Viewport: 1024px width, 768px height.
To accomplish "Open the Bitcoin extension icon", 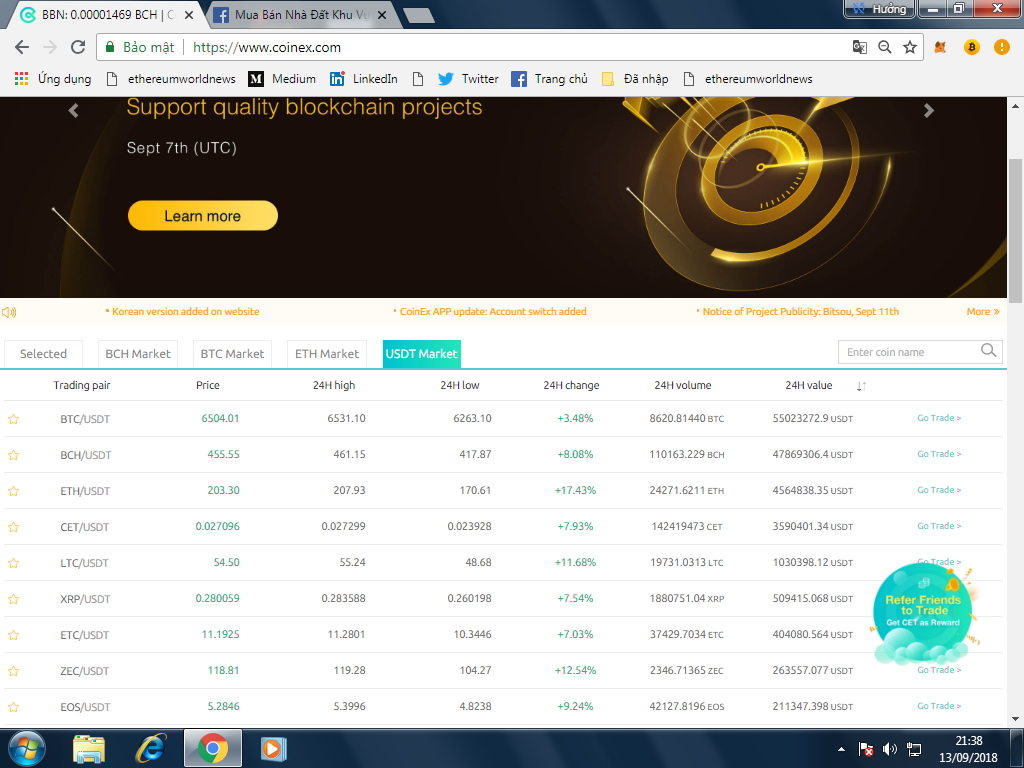I will pos(971,47).
